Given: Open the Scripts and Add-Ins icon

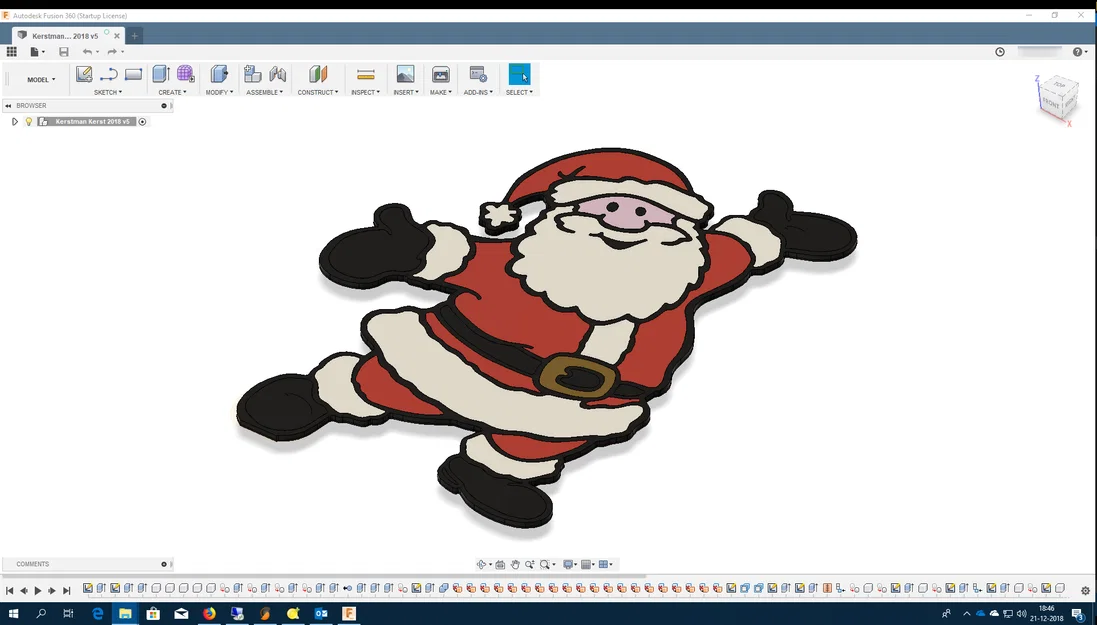Looking at the screenshot, I should click(x=478, y=74).
